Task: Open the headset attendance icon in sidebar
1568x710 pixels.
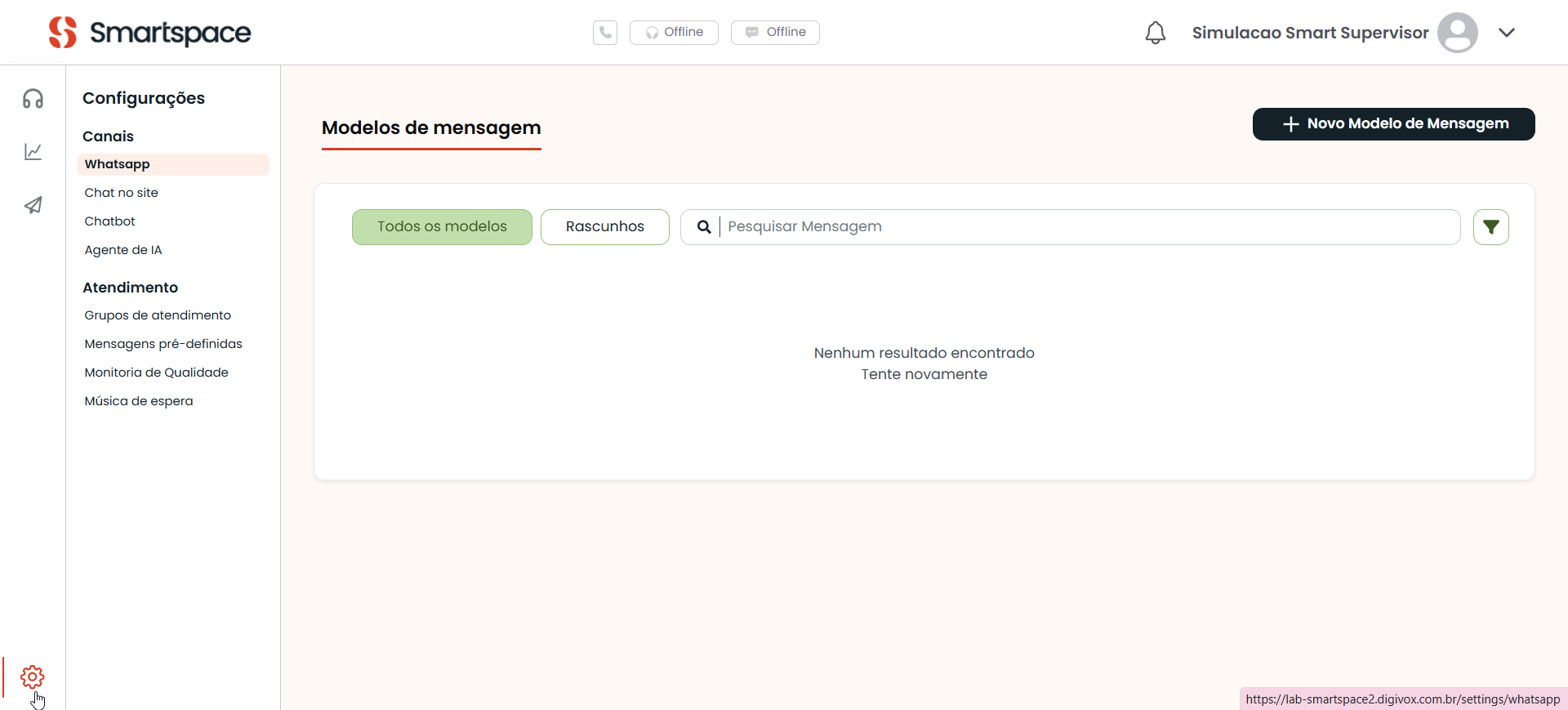Action: 33,99
